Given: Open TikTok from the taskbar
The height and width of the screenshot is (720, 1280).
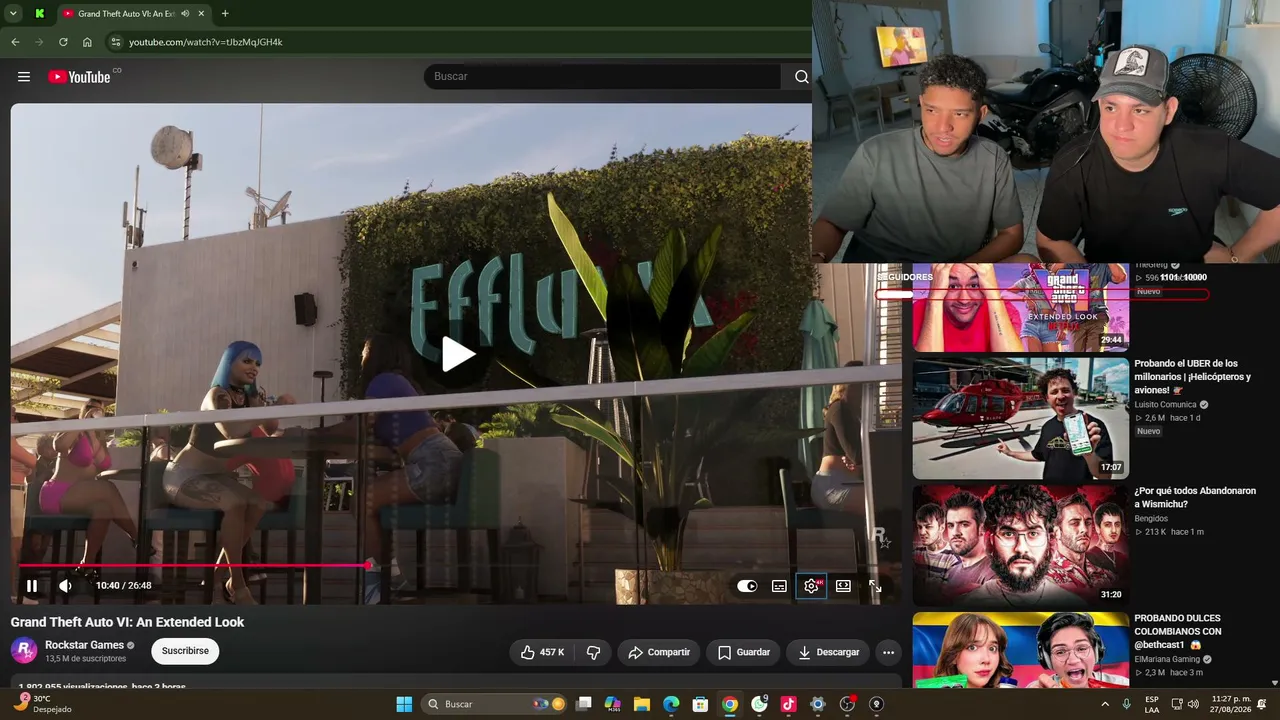Looking at the screenshot, I should (788, 704).
